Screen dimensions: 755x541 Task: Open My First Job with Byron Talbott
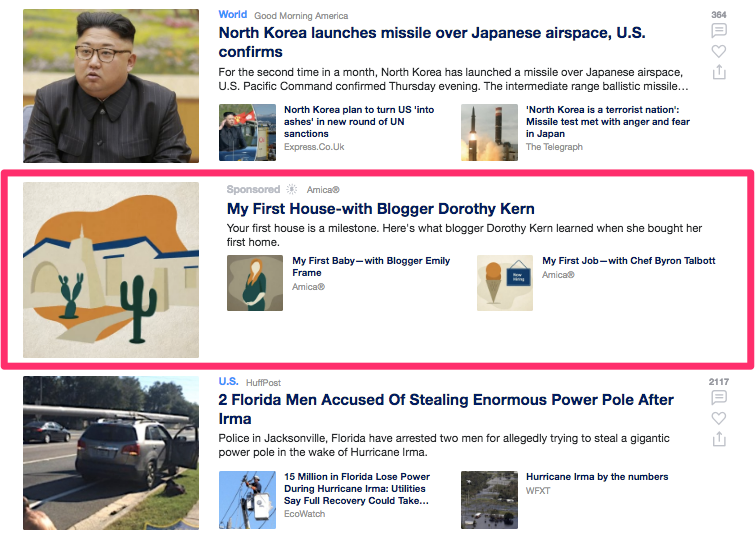(628, 260)
